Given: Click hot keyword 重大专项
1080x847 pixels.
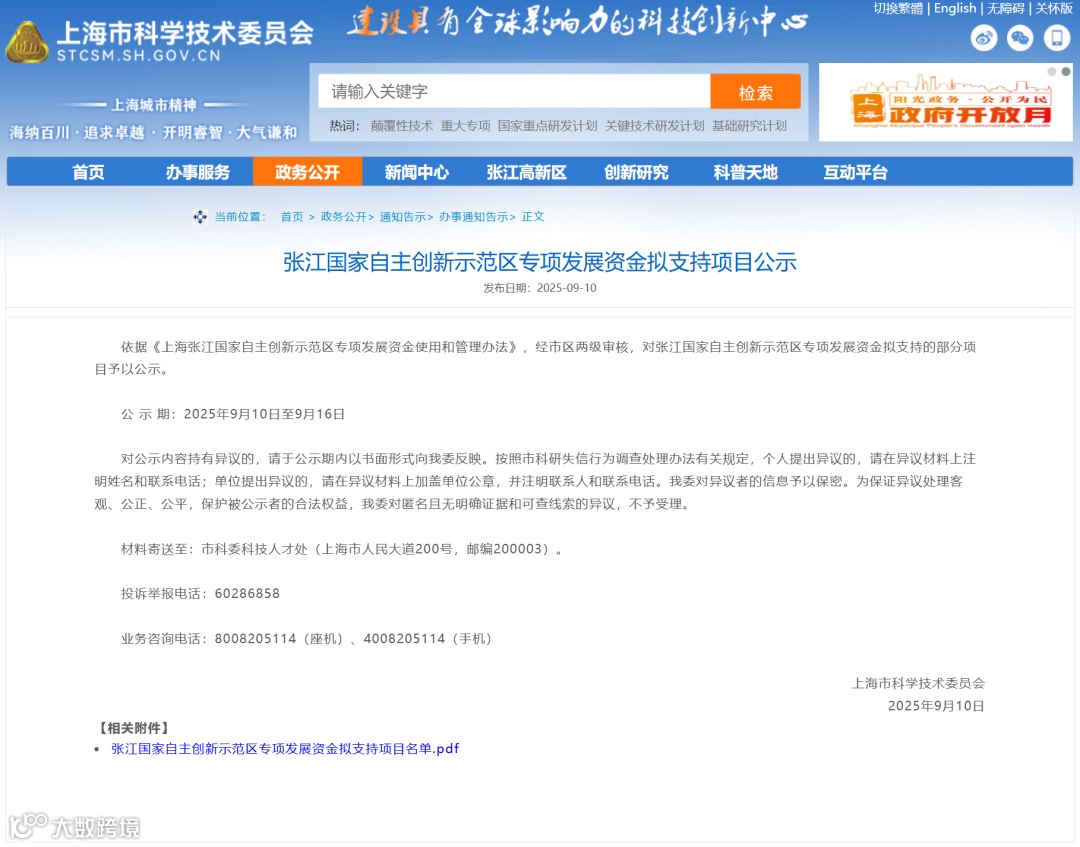Looking at the screenshot, I should pyautogui.click(x=466, y=126).
